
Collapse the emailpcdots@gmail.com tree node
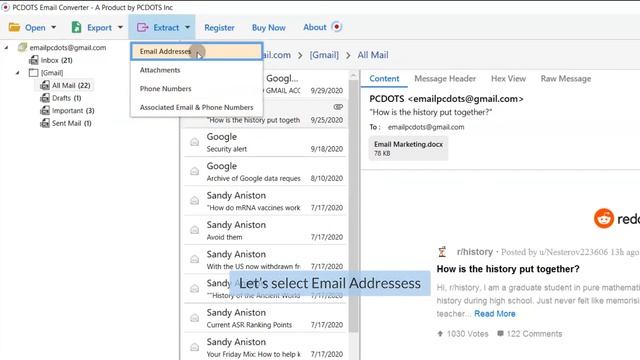6,48
